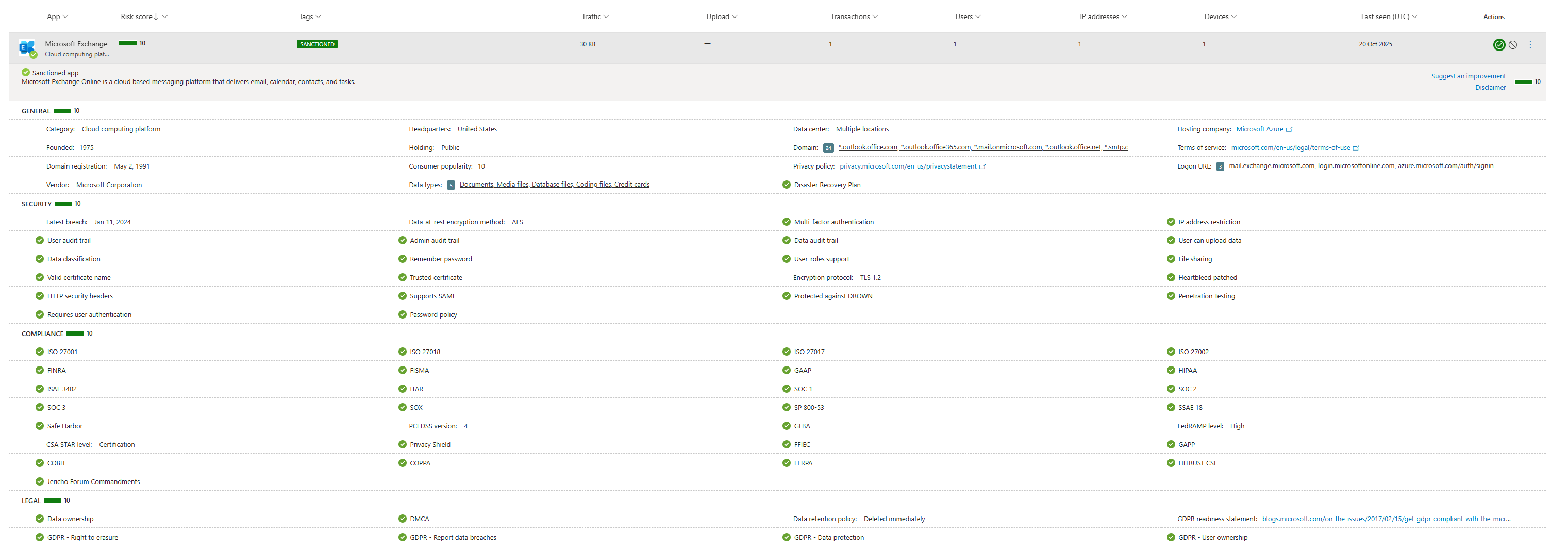Open the three-dot more actions menu
Image resolution: width=1568 pixels, height=550 pixels.
coord(1530,45)
